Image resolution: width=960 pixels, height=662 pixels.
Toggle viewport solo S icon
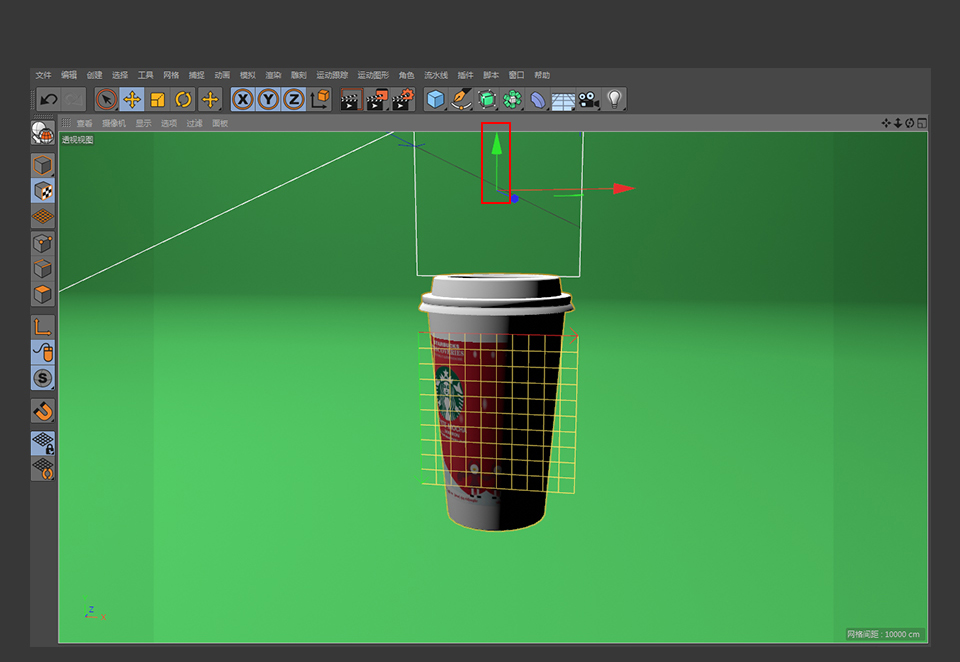coord(43,378)
